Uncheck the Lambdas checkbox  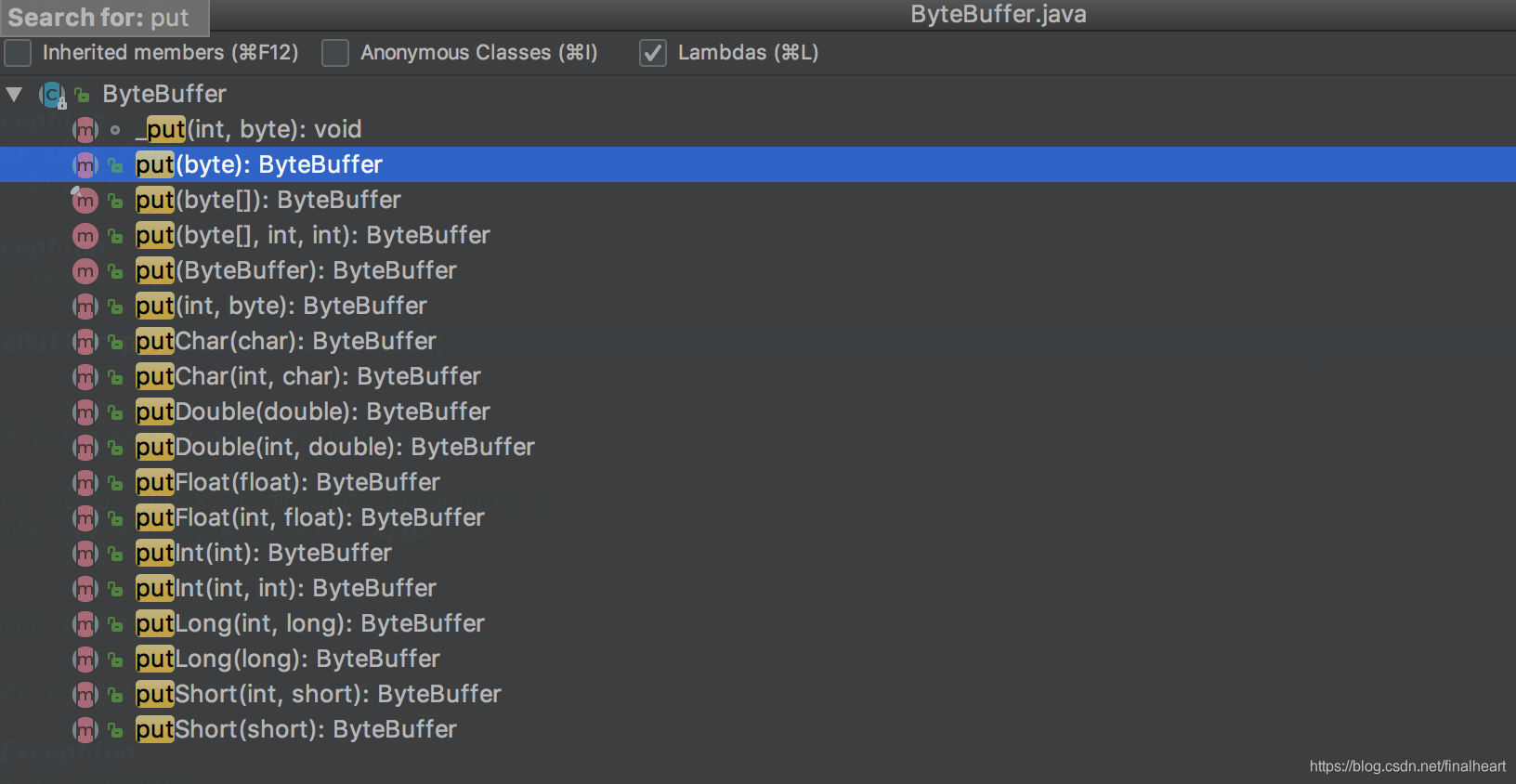click(x=653, y=53)
